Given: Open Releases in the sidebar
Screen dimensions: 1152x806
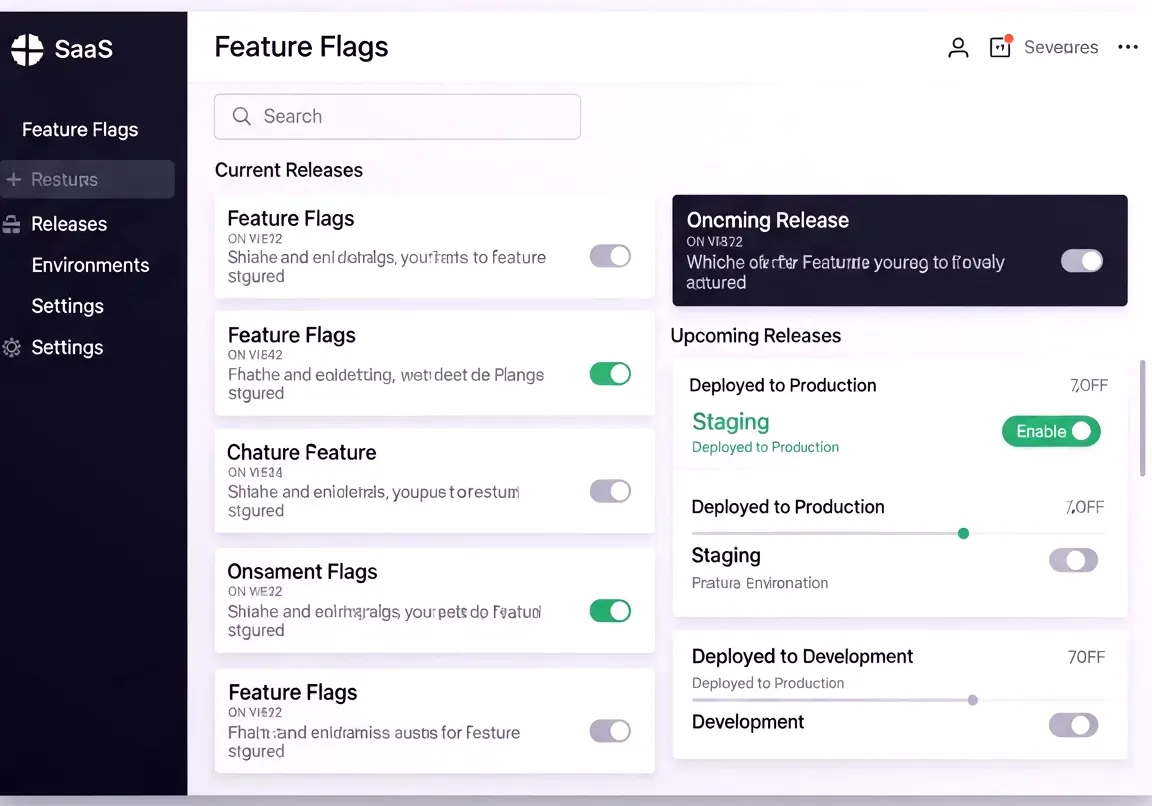Looking at the screenshot, I should (69, 224).
